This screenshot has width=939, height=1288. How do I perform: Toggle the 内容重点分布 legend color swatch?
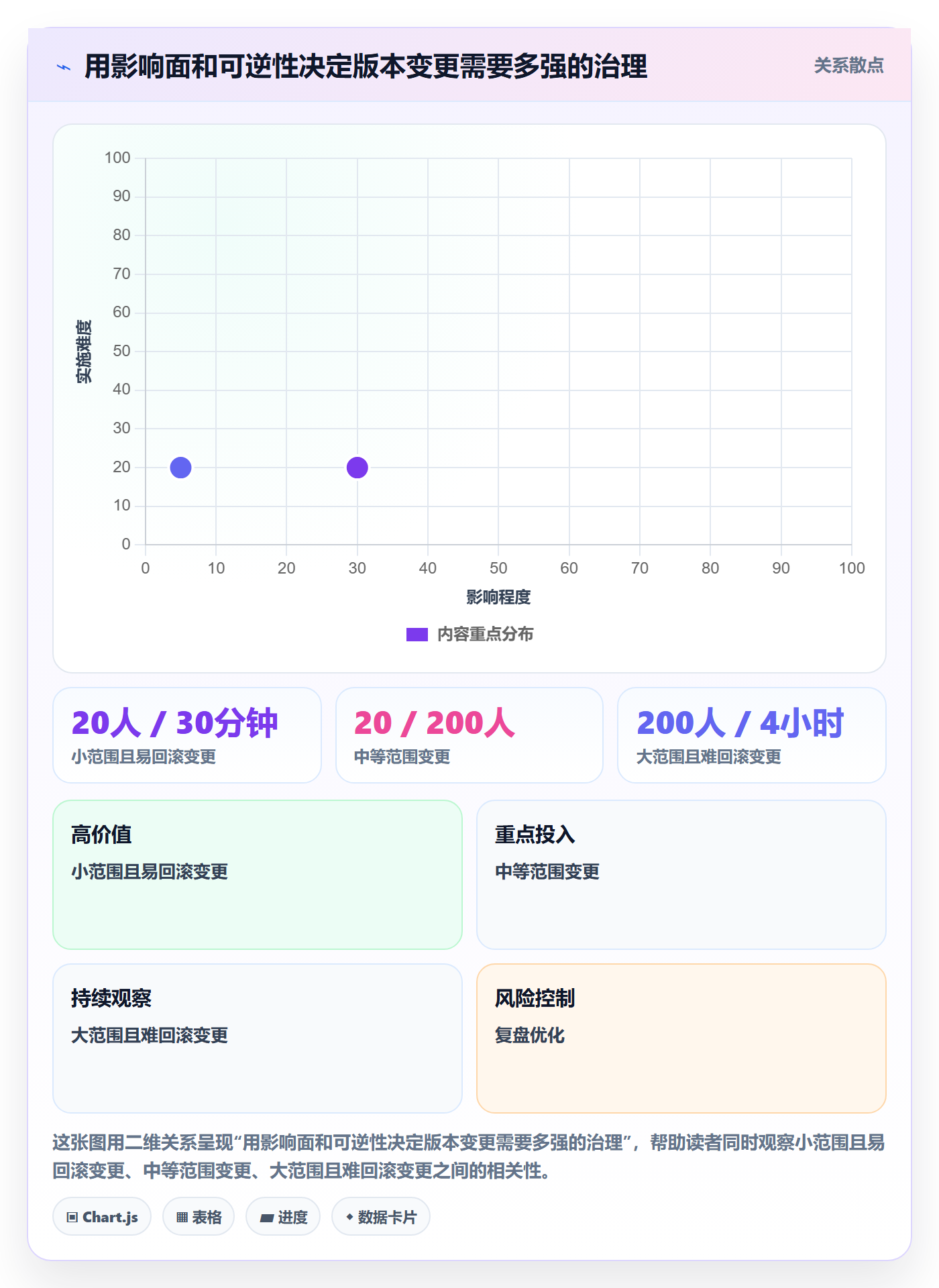tap(417, 635)
